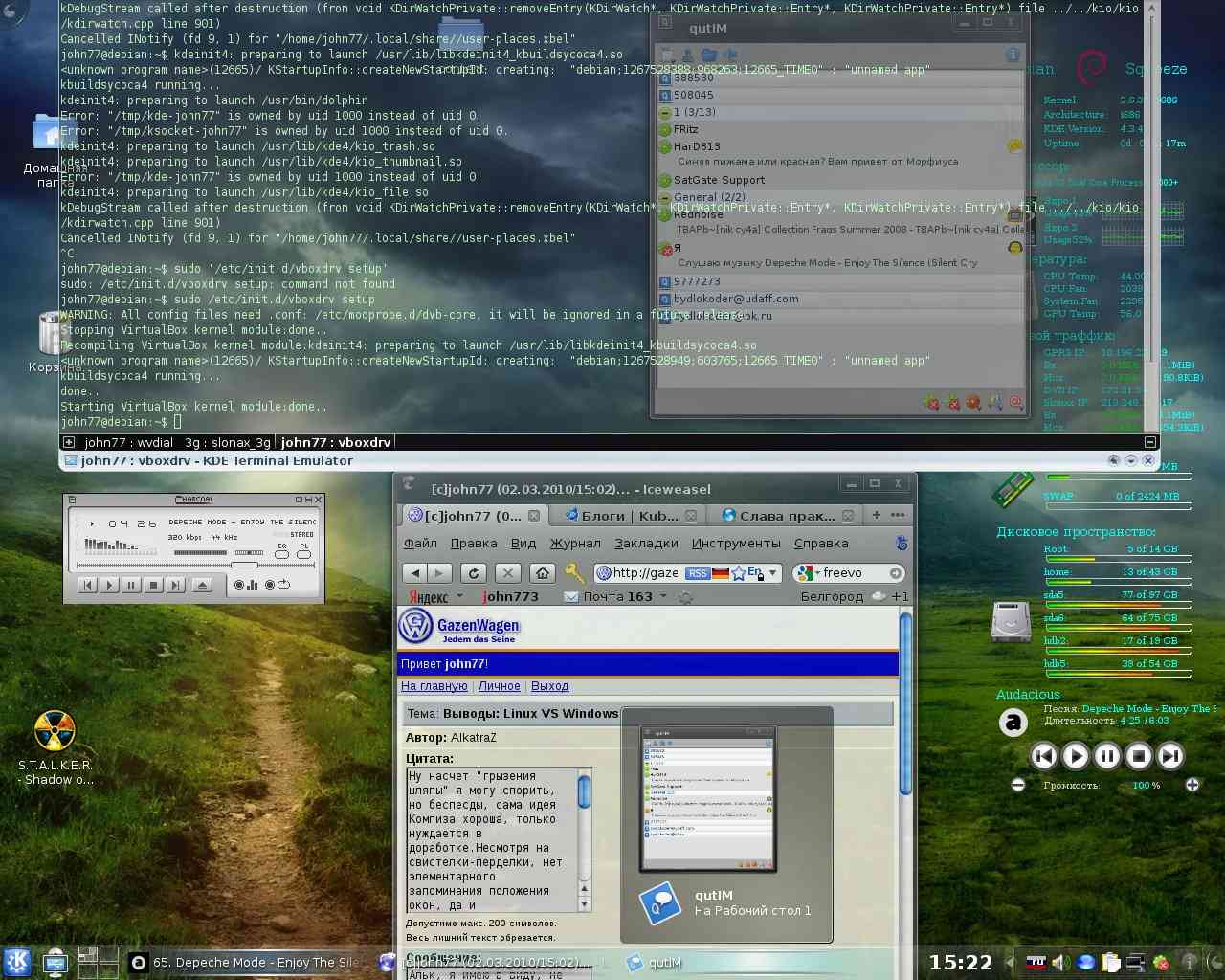Decrease volume with minus in Audacious widget

tap(1018, 785)
